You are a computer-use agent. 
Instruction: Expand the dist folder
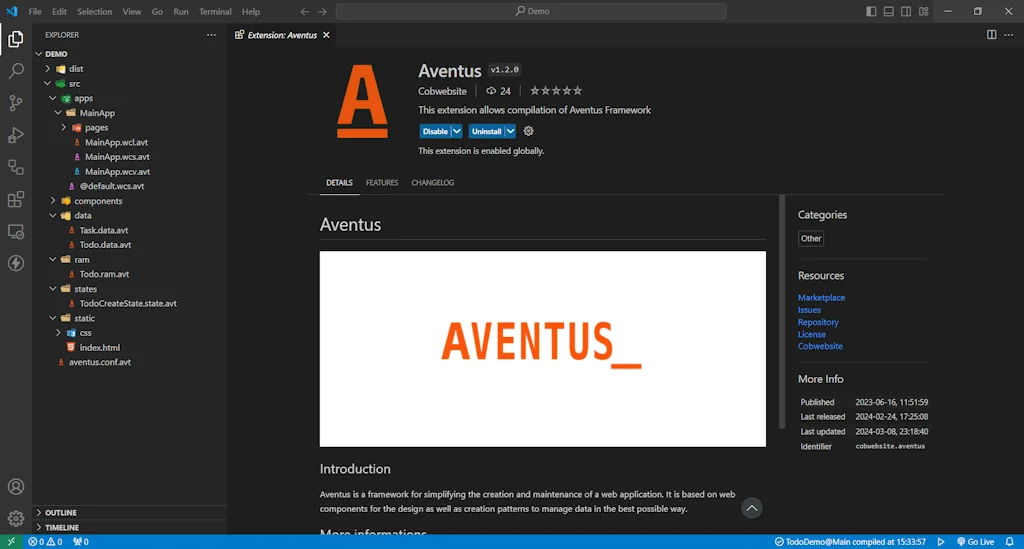[x=48, y=69]
